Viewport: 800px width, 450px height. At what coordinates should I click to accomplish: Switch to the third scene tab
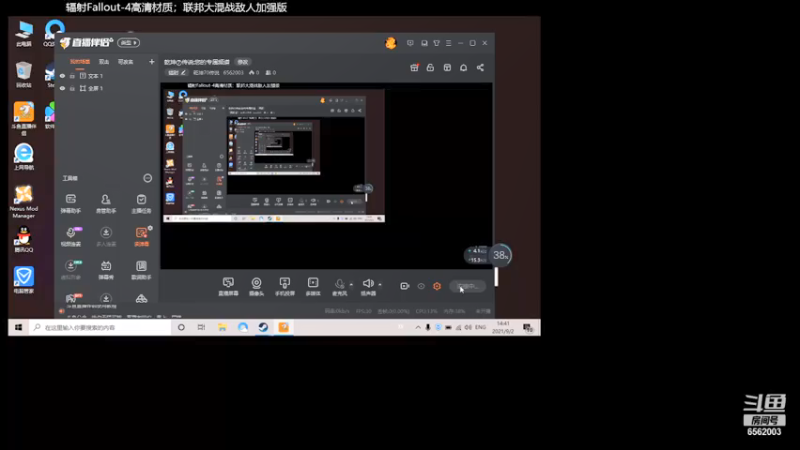pyautogui.click(x=126, y=62)
